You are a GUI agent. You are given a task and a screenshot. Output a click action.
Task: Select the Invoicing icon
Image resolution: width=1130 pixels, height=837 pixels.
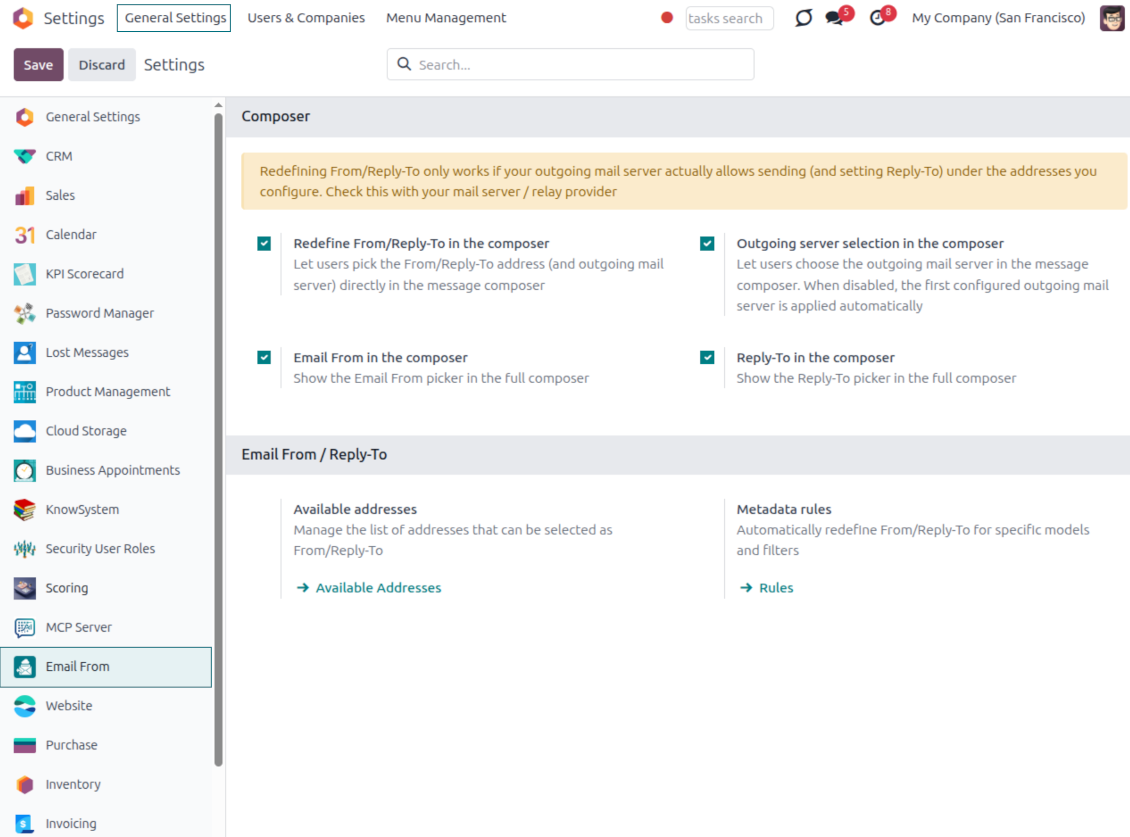25,824
